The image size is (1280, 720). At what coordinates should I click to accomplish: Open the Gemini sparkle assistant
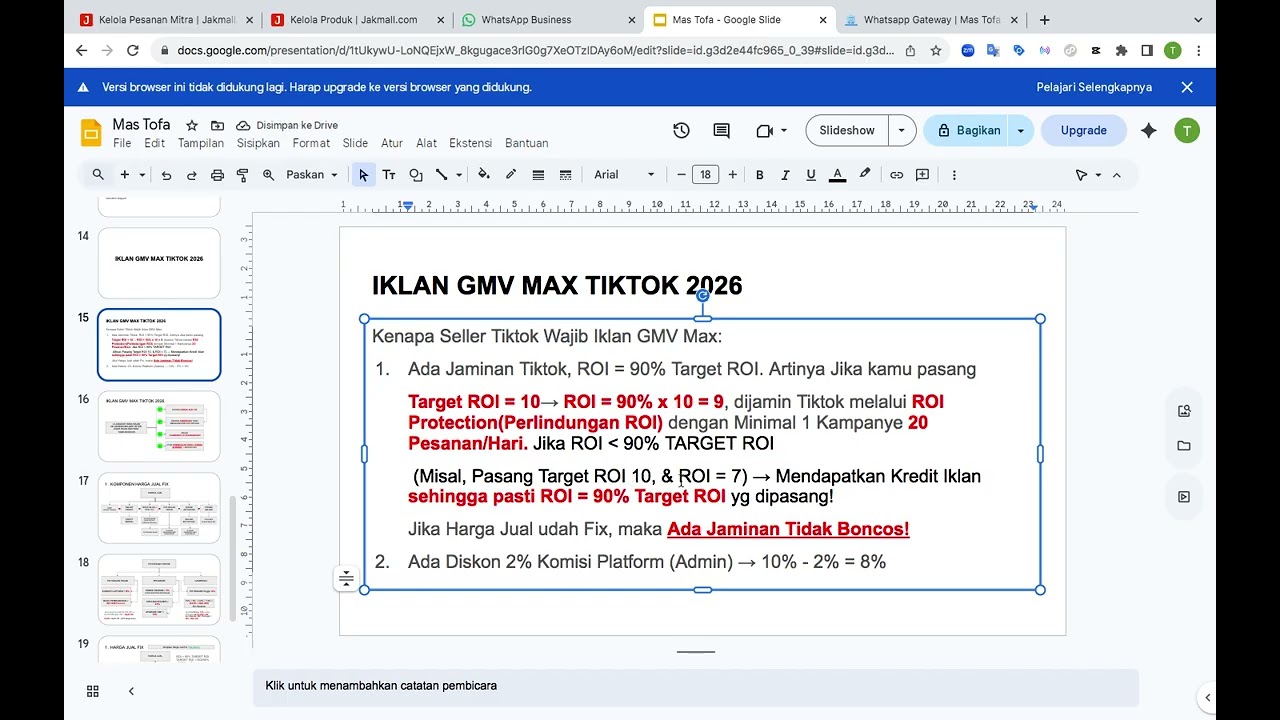1148,130
